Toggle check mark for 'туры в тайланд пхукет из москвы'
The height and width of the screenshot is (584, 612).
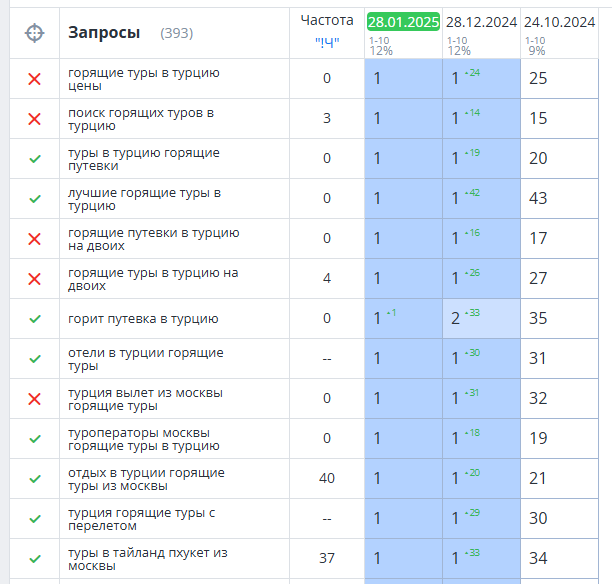[x=35, y=559]
